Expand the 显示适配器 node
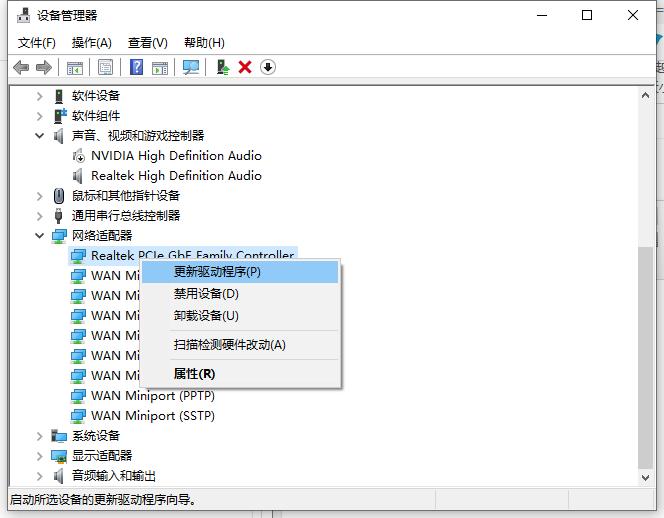 click(39, 456)
